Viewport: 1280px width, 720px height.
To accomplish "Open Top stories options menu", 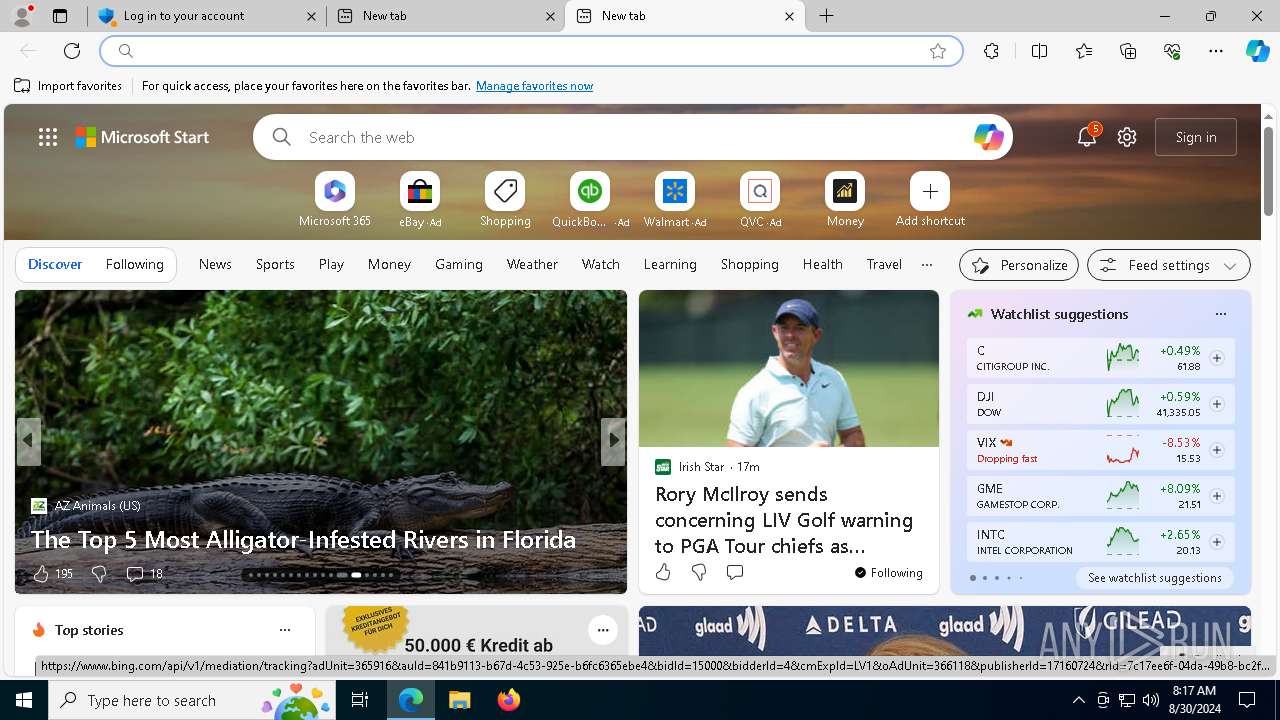I will coord(285,630).
